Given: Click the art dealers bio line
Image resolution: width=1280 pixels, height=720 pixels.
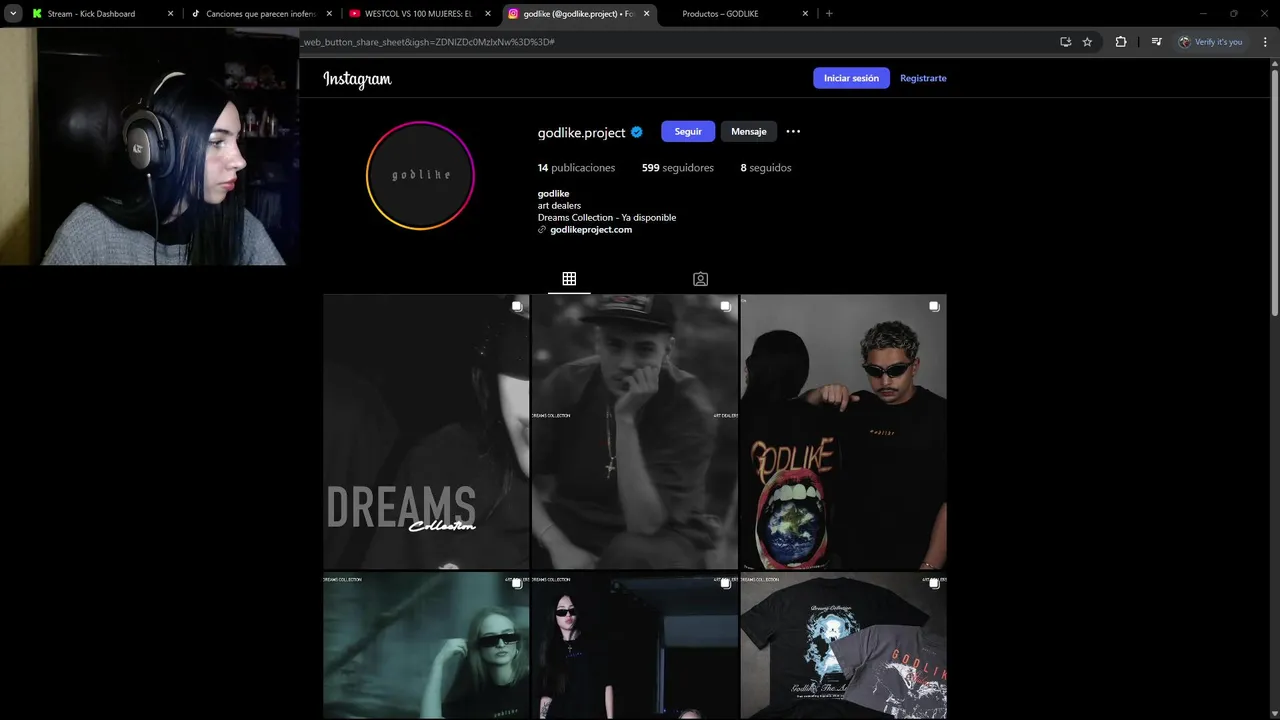Looking at the screenshot, I should coord(559,206).
